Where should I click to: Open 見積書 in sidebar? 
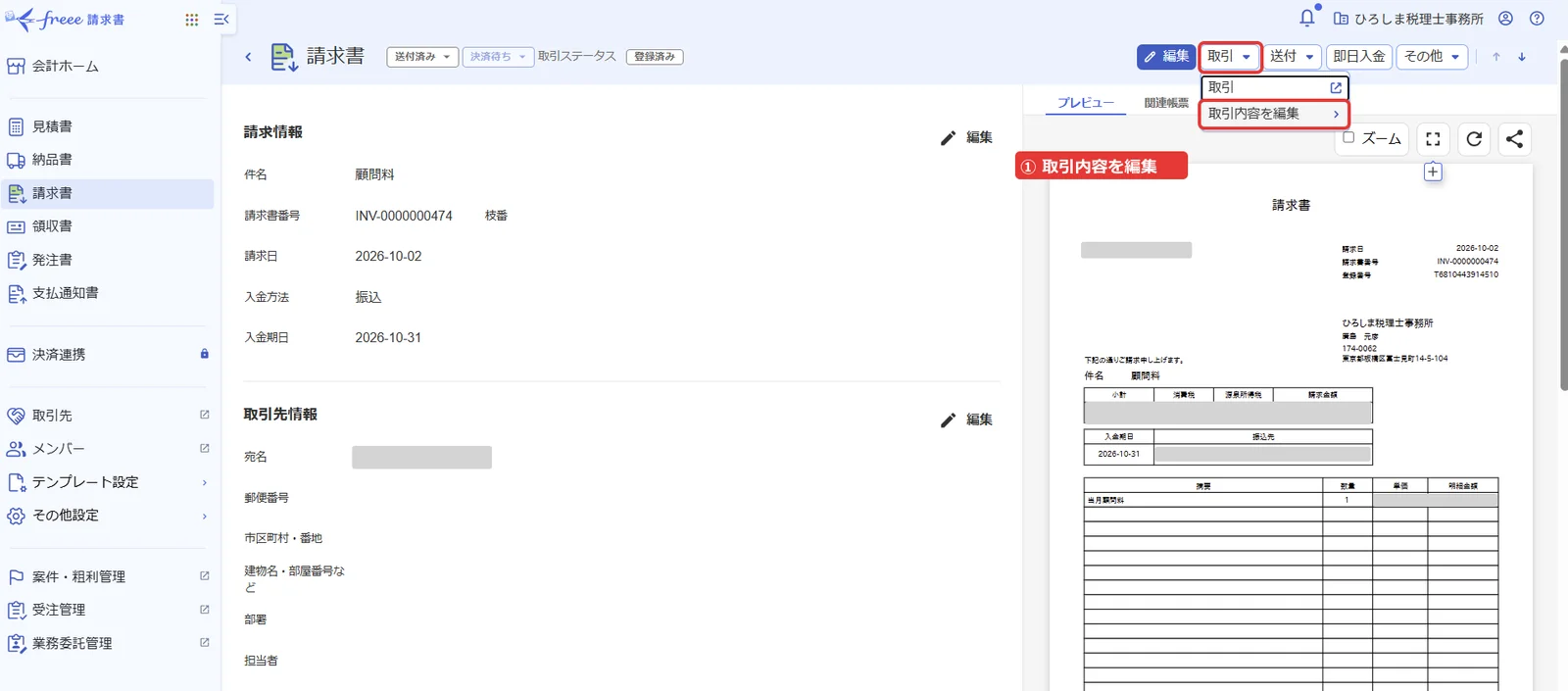click(x=108, y=126)
